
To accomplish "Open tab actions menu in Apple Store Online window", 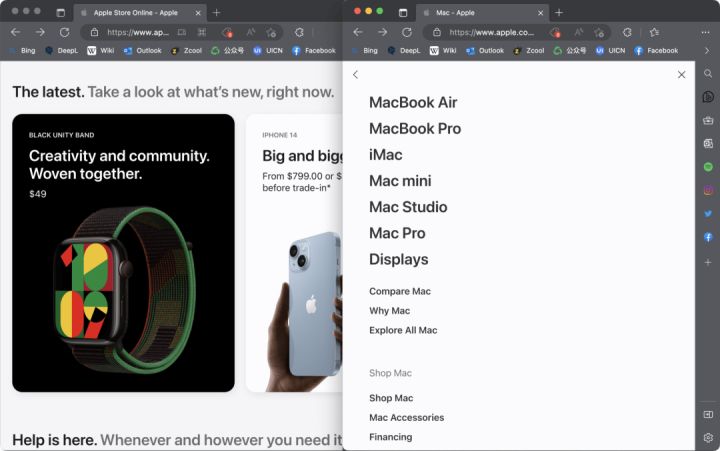I will [x=61, y=12].
